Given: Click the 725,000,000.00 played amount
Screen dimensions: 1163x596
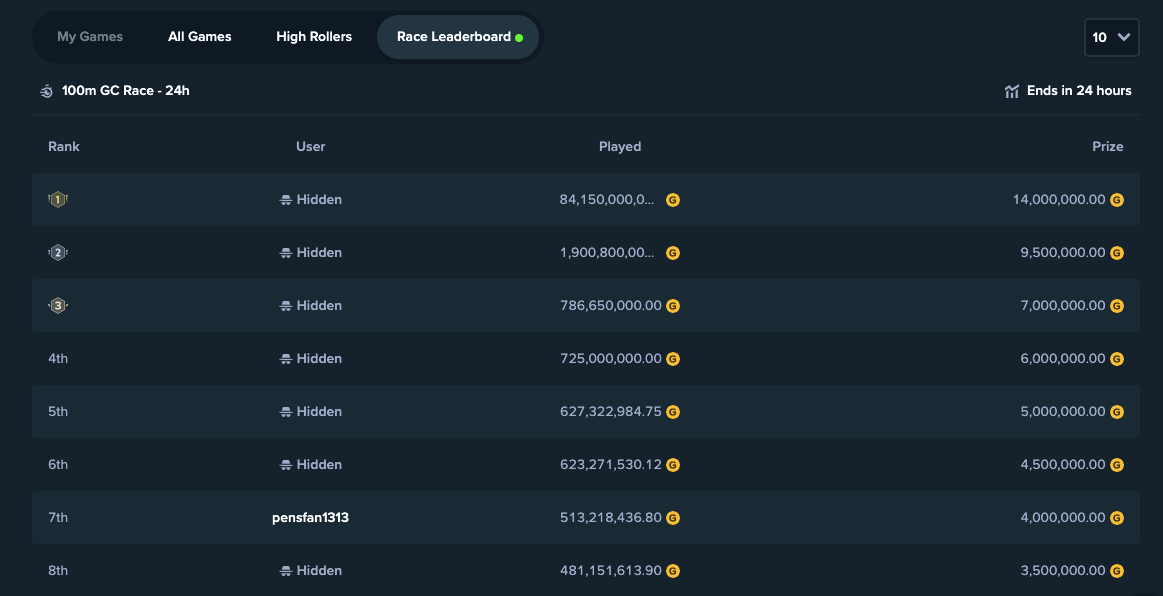Looking at the screenshot, I should [610, 358].
